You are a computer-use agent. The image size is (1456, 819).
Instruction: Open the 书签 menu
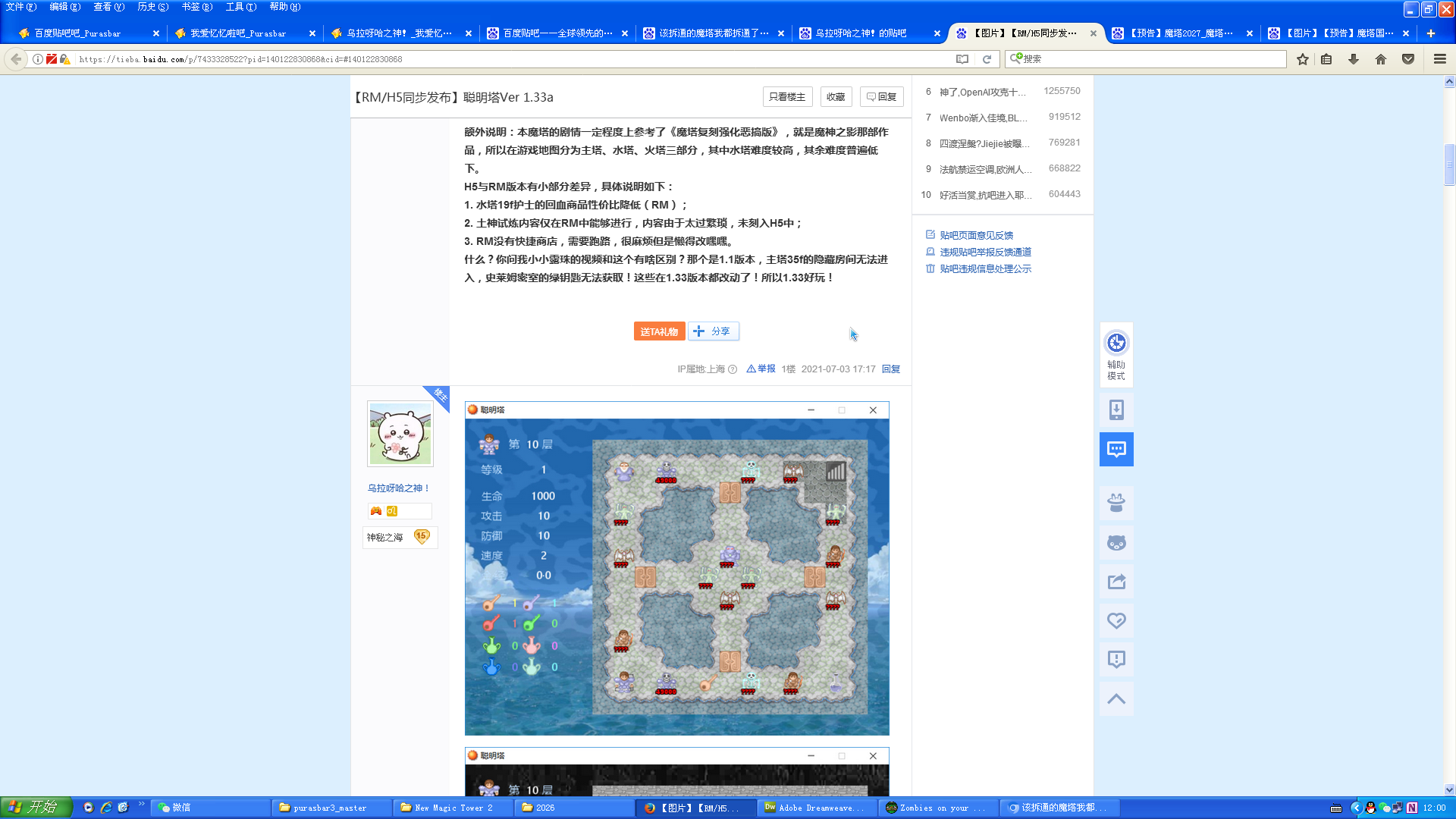tap(196, 7)
